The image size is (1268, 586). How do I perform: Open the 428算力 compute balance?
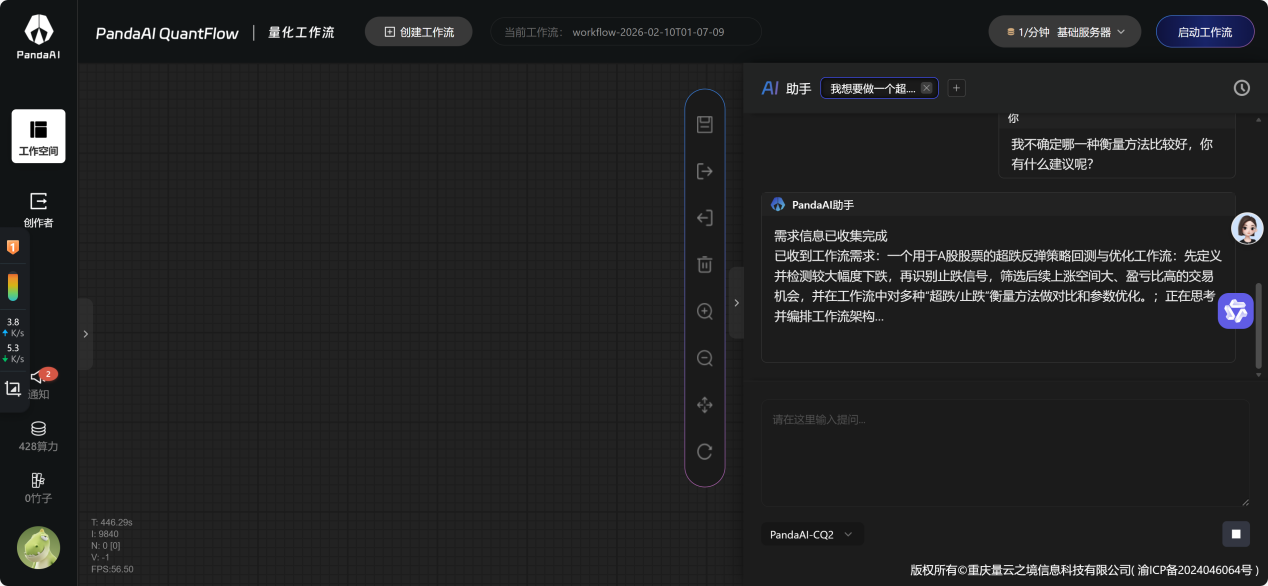(38, 436)
